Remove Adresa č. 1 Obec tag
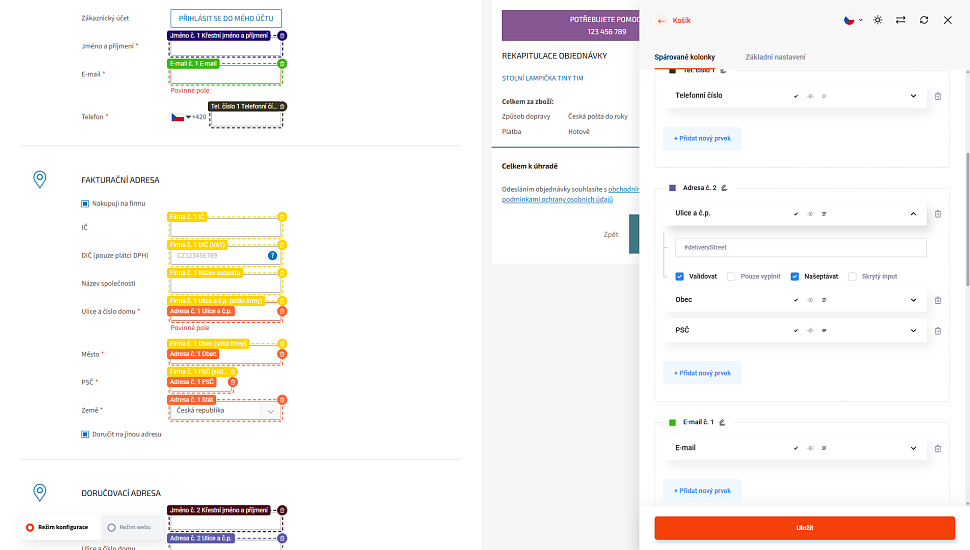The width and height of the screenshot is (970, 550). tap(282, 354)
